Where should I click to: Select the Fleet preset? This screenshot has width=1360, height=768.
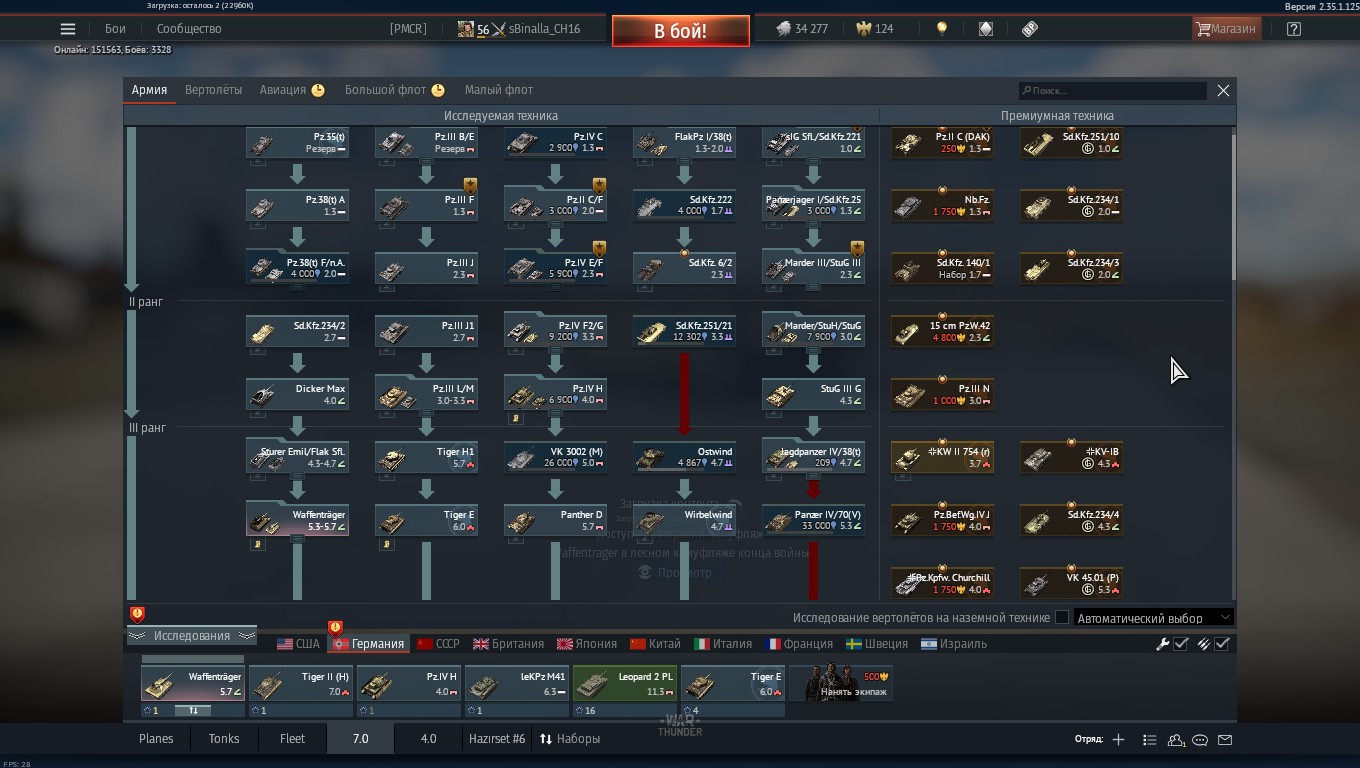(x=292, y=739)
